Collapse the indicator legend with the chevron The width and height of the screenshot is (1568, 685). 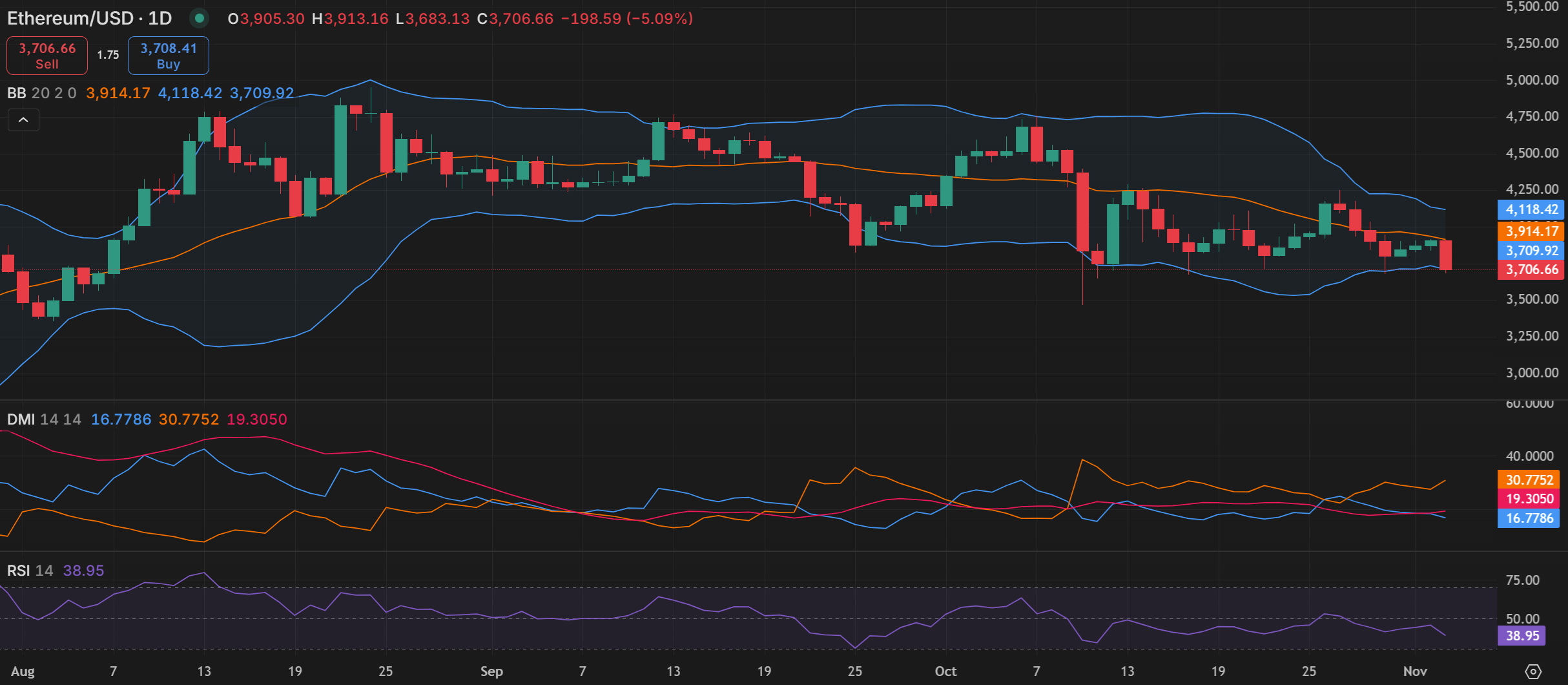click(x=23, y=120)
